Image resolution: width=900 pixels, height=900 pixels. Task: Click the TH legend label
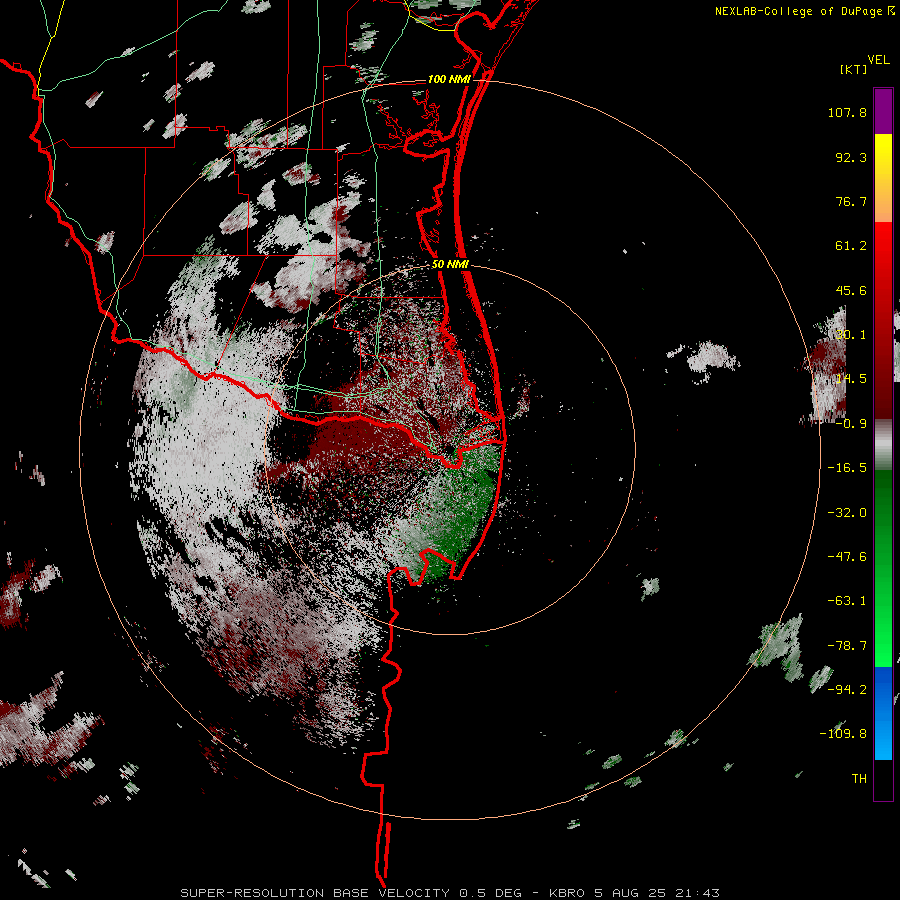click(859, 778)
